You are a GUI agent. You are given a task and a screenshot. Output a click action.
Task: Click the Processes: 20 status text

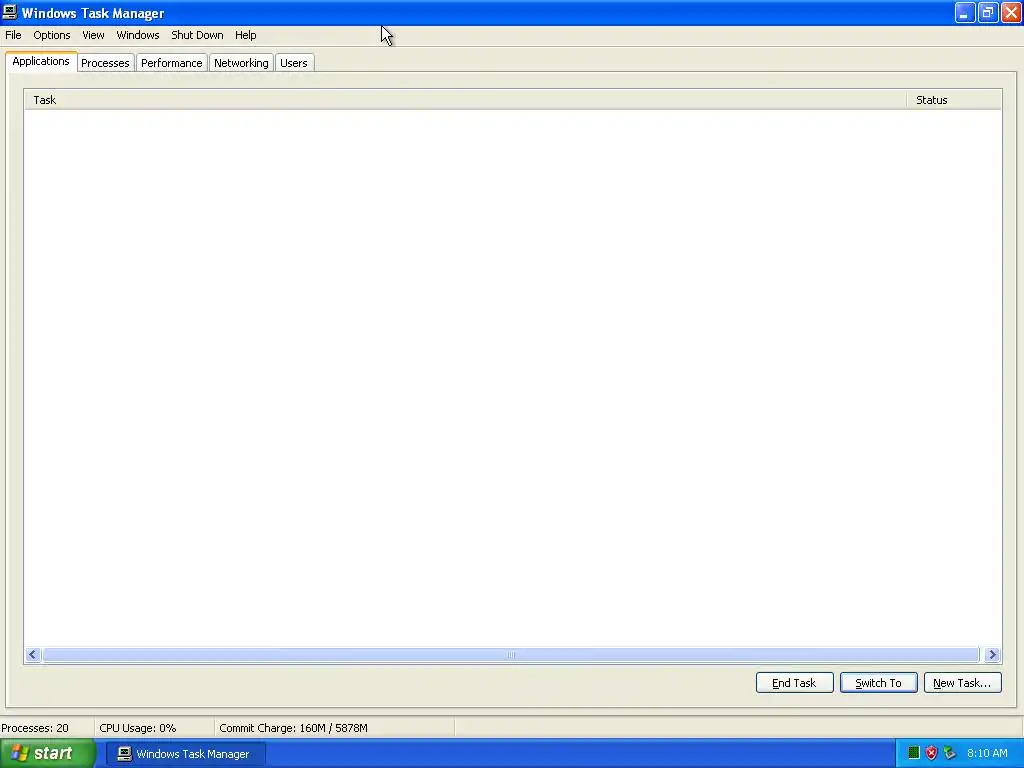[35, 728]
